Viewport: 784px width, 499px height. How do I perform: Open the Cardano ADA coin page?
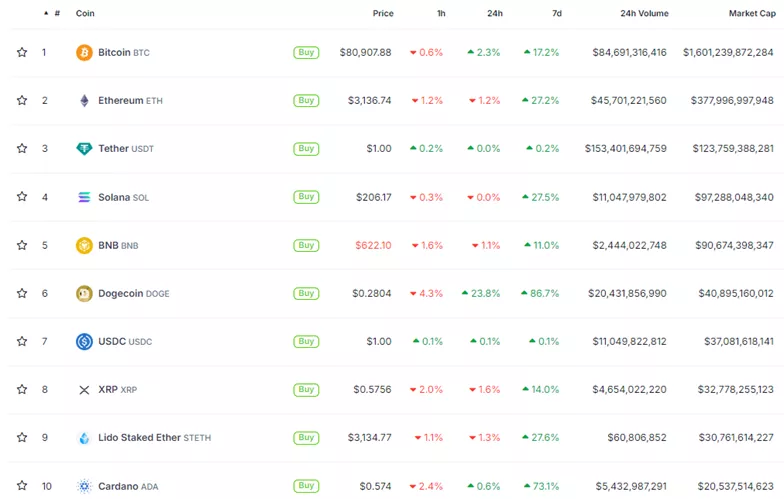point(128,486)
